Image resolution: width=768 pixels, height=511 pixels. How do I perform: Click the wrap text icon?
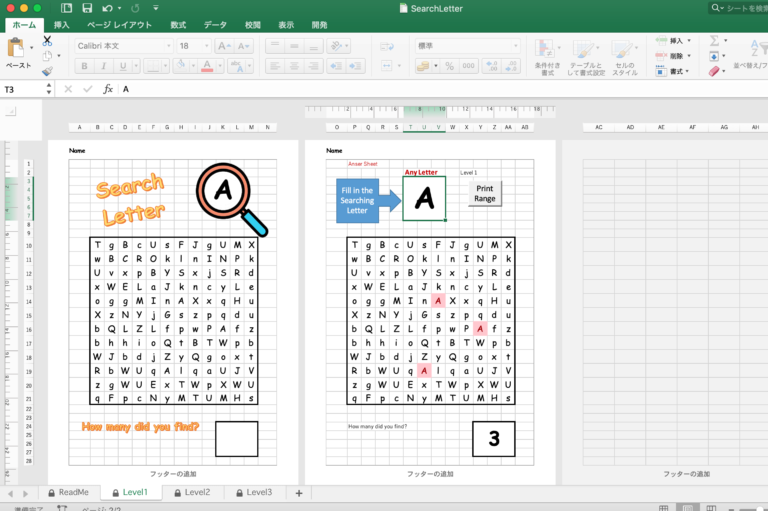[387, 47]
